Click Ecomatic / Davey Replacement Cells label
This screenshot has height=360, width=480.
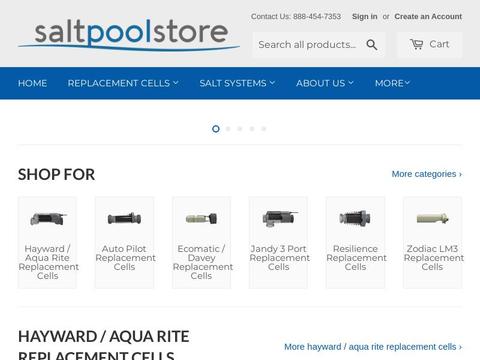tap(202, 262)
